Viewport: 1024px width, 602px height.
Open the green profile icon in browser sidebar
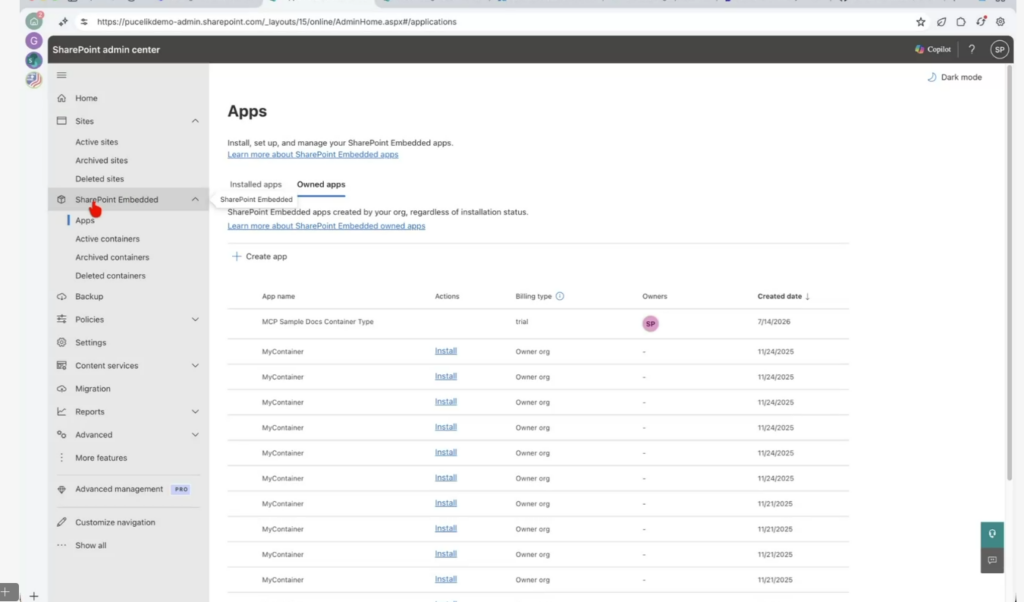coord(34,21)
